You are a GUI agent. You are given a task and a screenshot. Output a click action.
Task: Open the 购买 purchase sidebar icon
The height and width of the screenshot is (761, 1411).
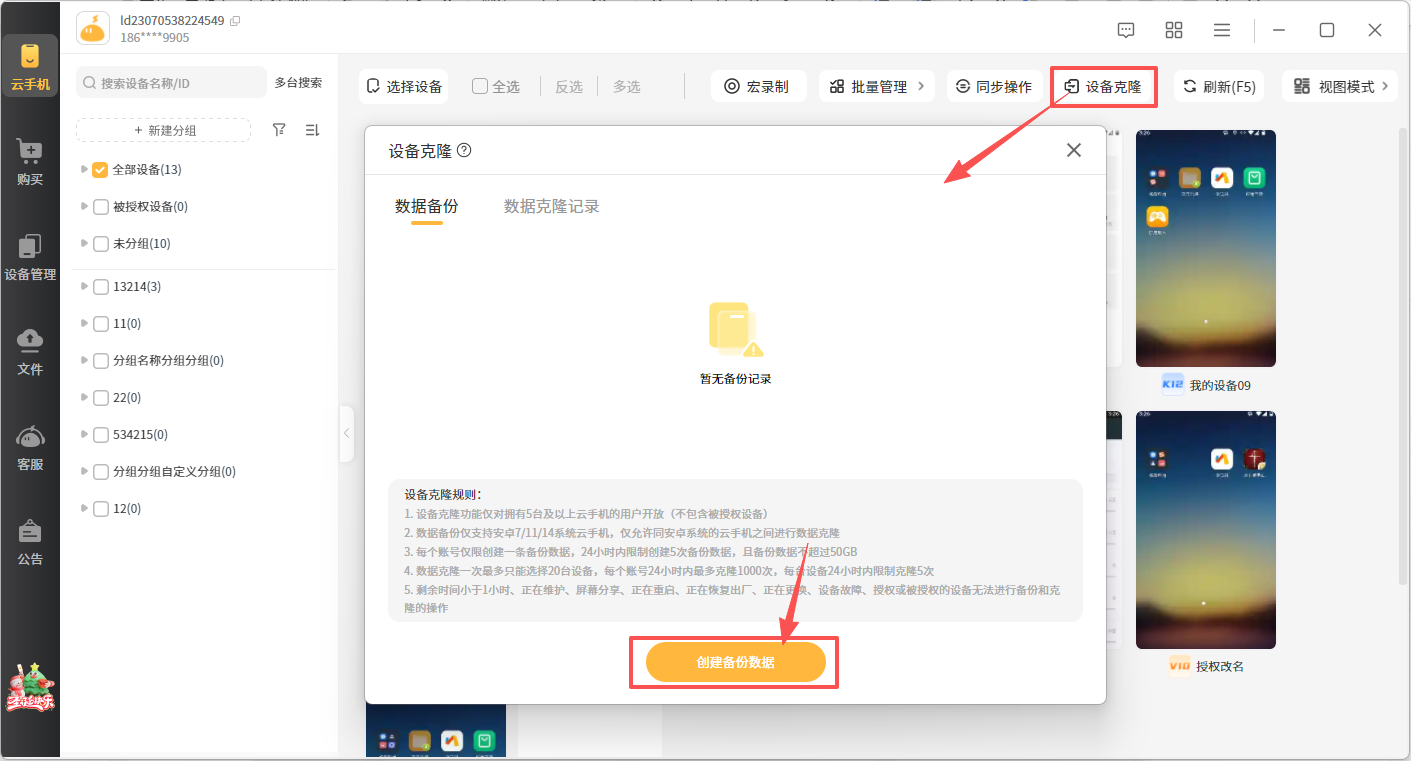pos(30,162)
